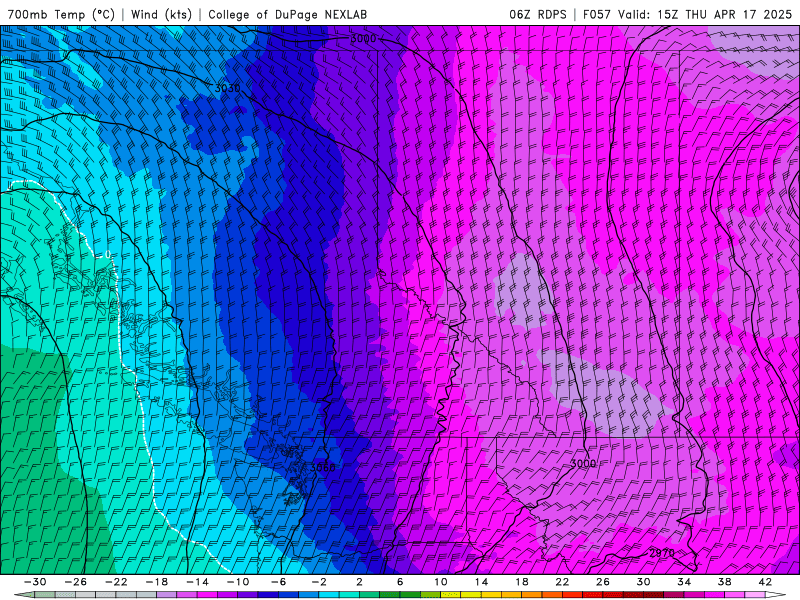Click the -26 color scale label
Viewport: 800px width, 600px height.
click(x=76, y=582)
